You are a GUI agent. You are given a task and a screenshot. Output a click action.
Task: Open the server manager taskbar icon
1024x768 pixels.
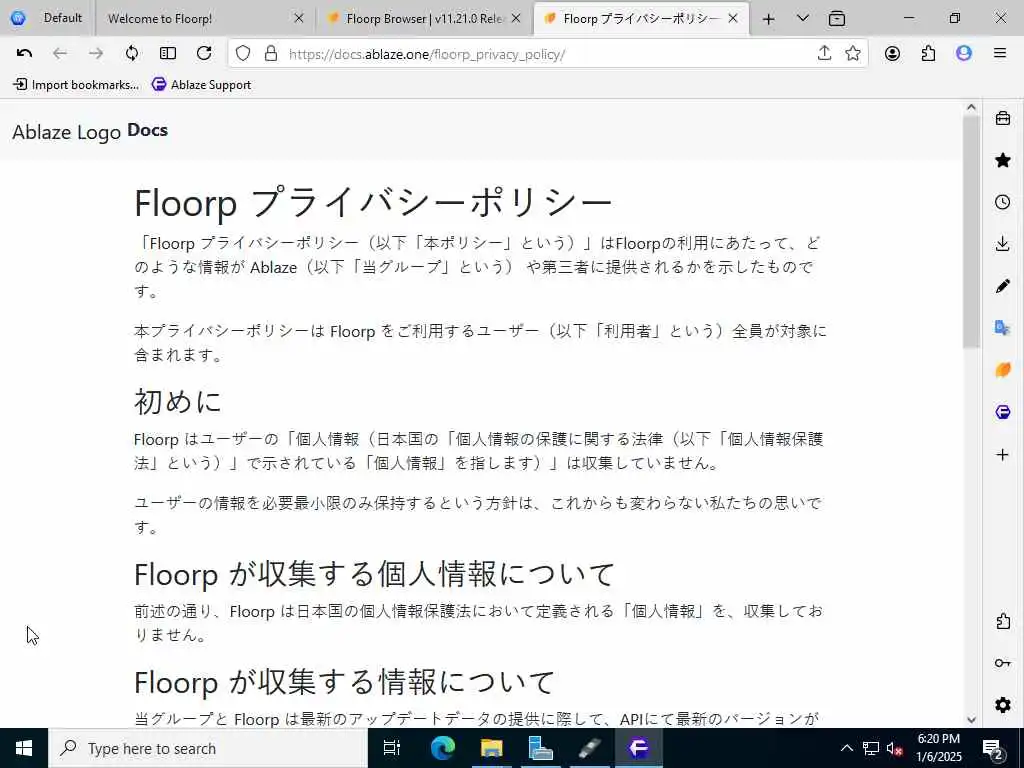click(x=540, y=748)
